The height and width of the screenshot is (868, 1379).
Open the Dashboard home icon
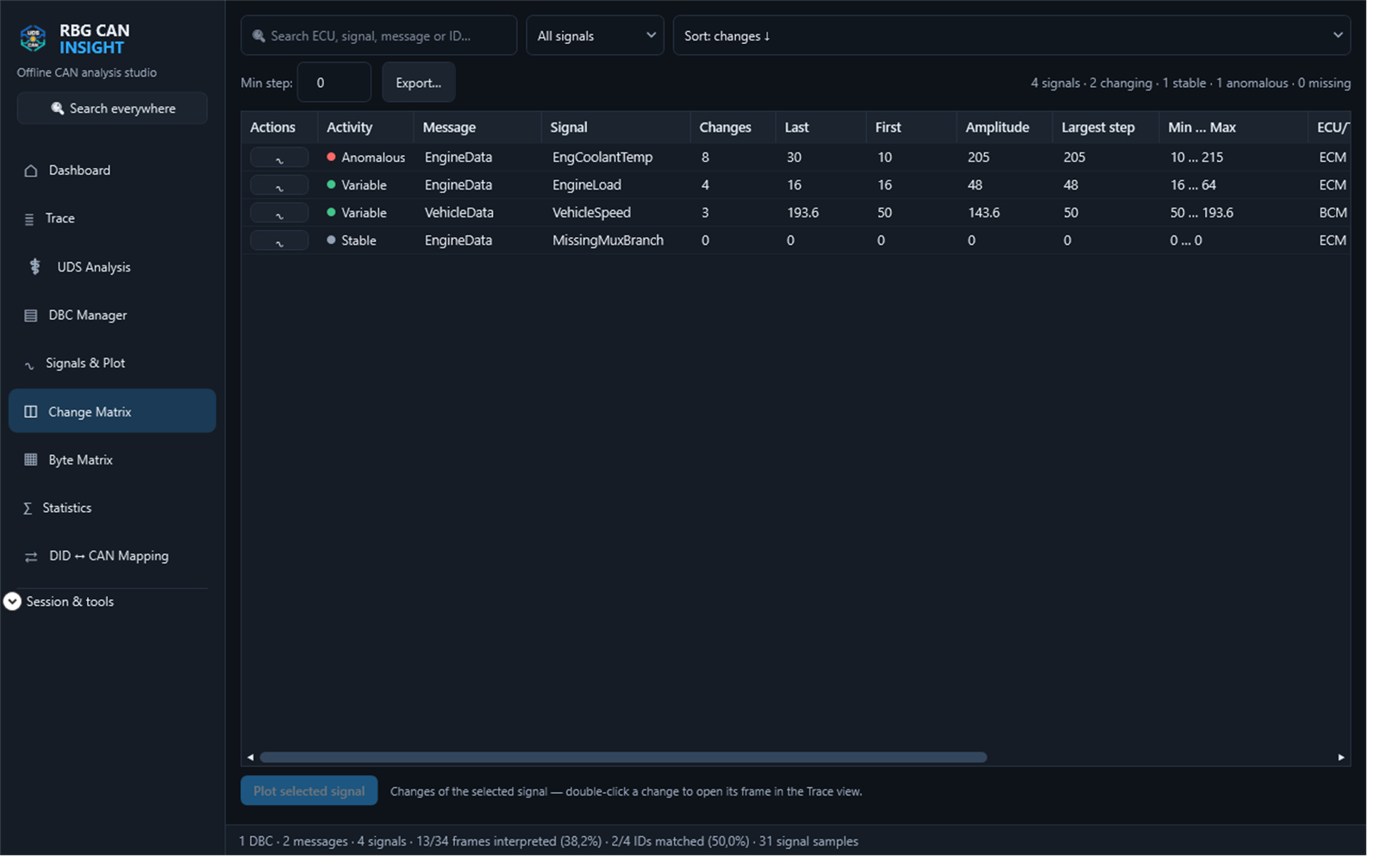[31, 172]
